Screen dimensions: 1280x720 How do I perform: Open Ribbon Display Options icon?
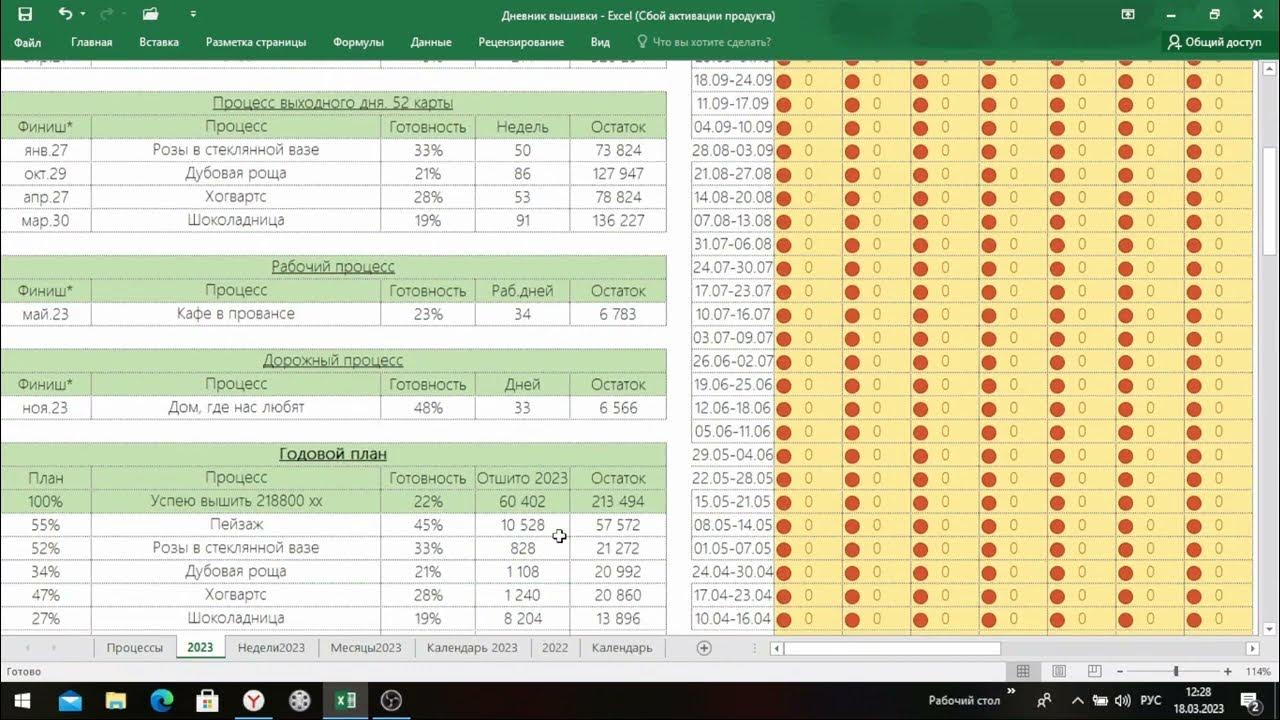click(1128, 14)
